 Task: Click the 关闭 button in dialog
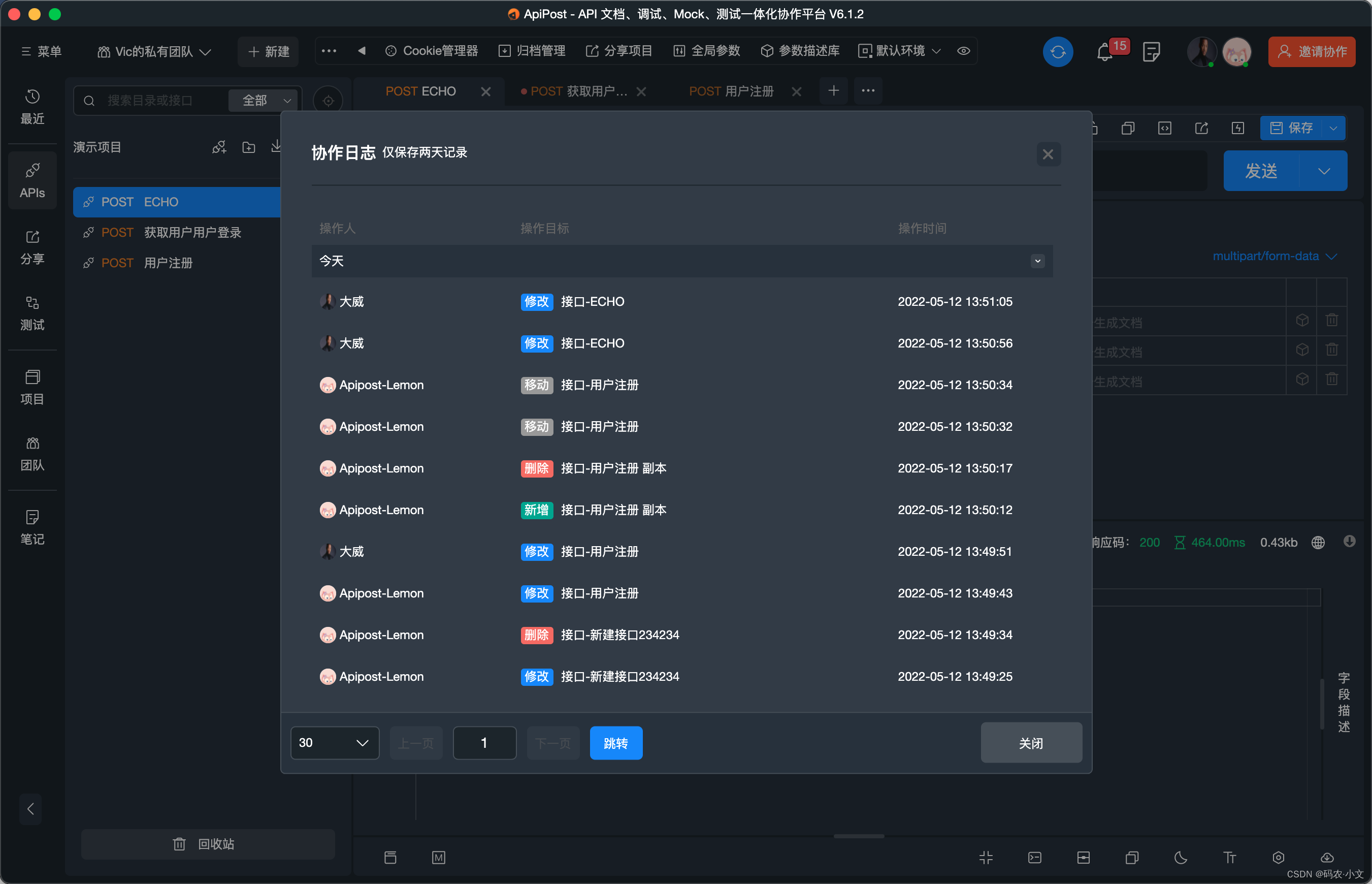pyautogui.click(x=1031, y=743)
